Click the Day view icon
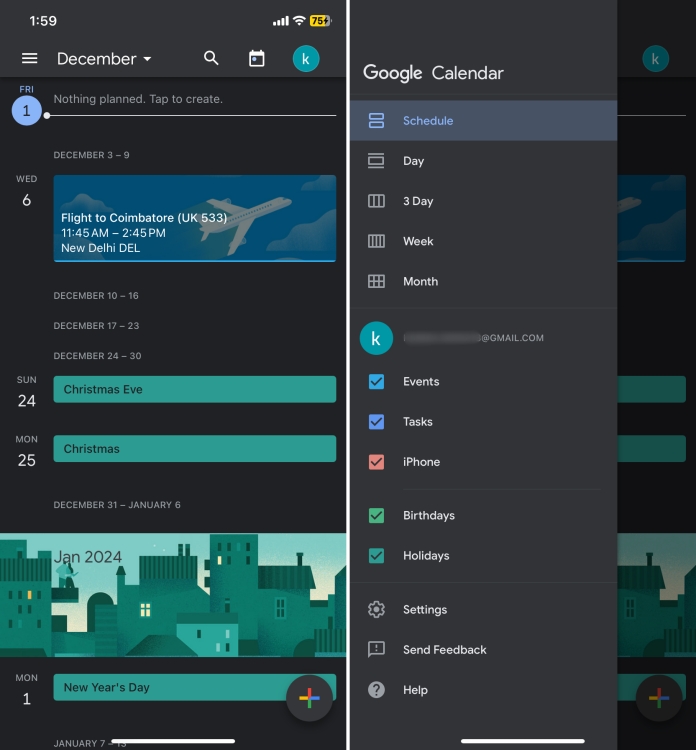Image resolution: width=696 pixels, height=750 pixels. [376, 161]
